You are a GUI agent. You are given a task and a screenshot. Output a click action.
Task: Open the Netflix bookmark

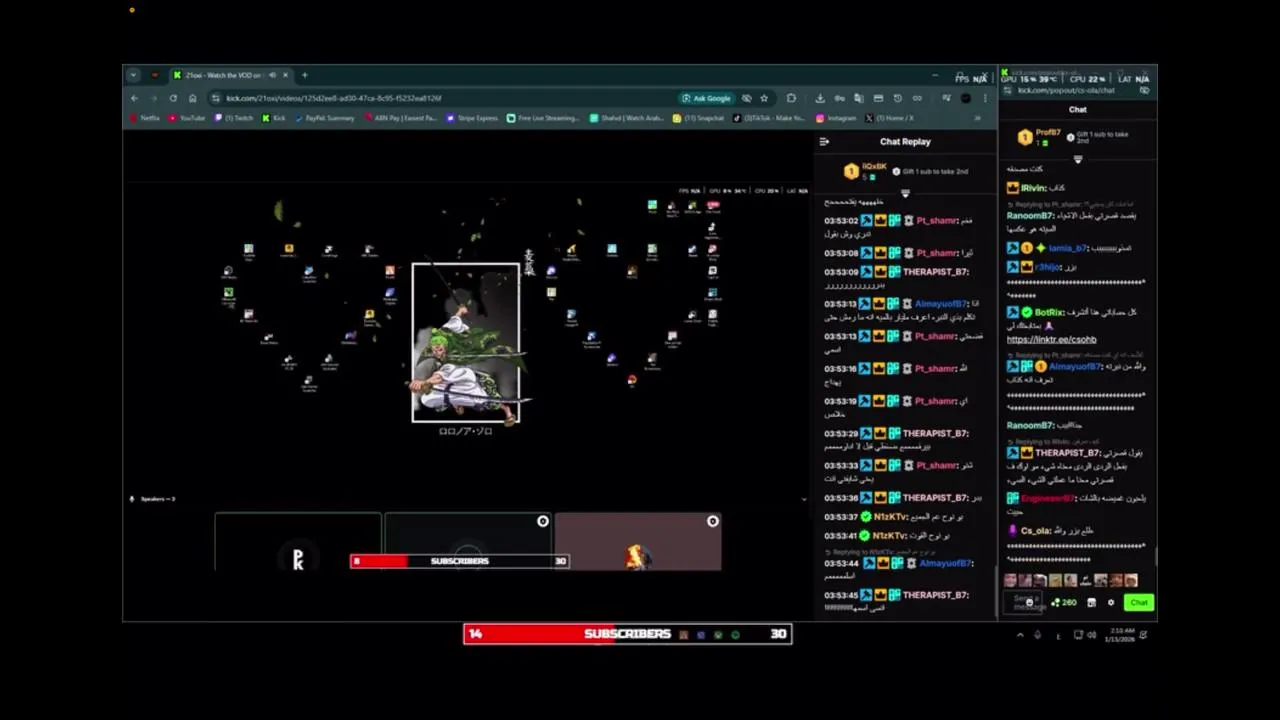145,118
